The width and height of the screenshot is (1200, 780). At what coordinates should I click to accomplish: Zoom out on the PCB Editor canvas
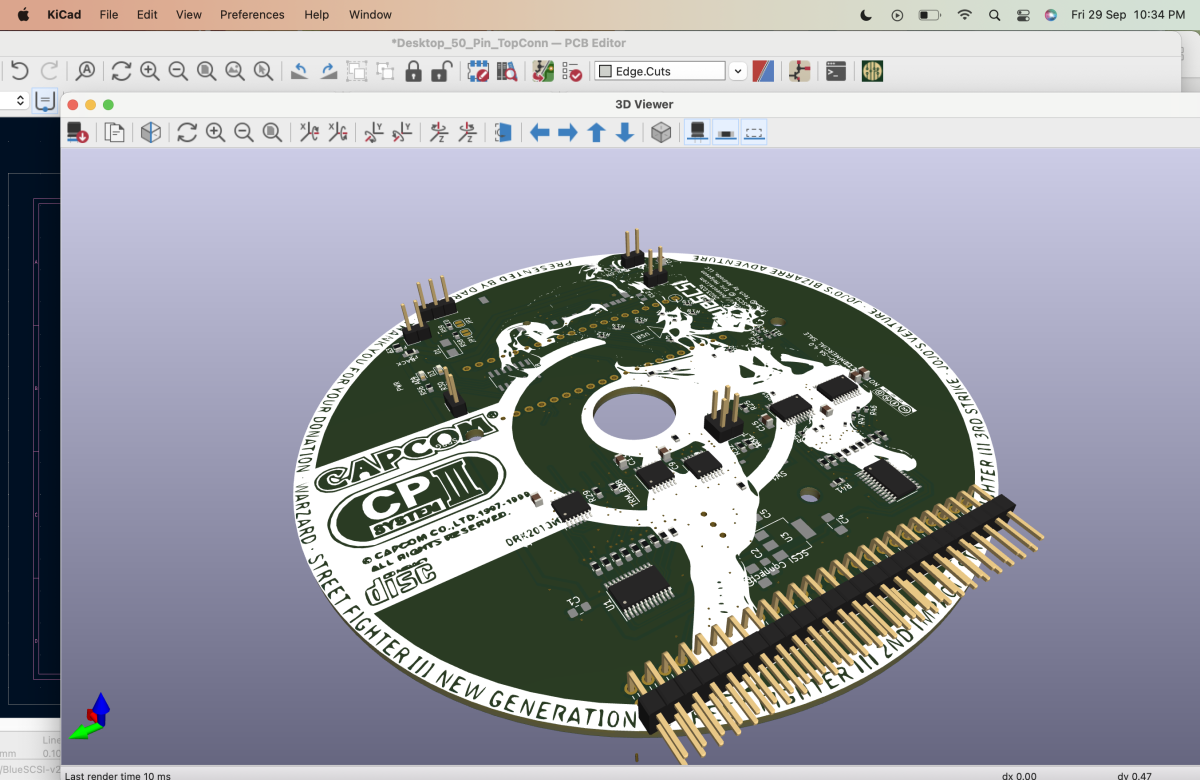[178, 71]
